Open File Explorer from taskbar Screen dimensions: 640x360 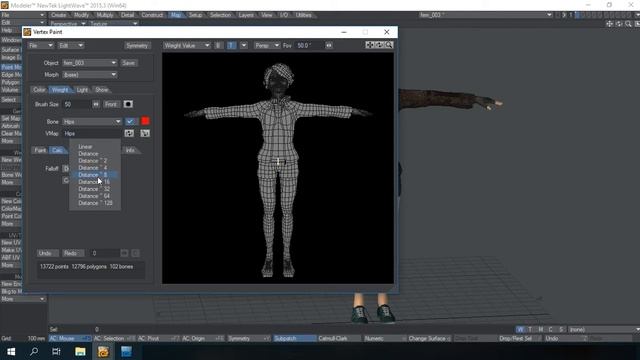(80, 351)
